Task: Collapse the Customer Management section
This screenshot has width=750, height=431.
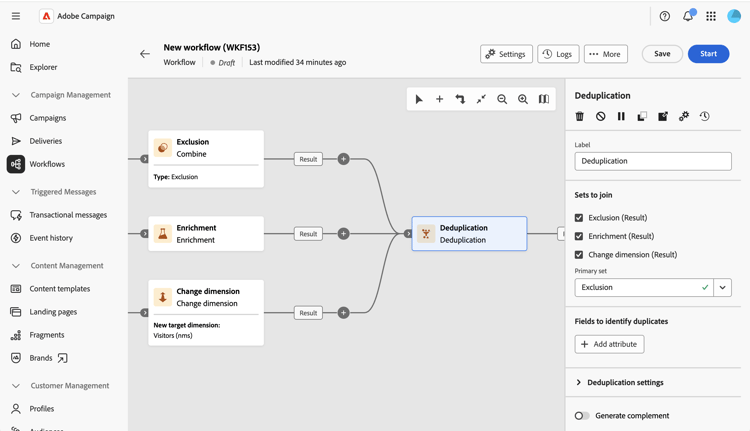Action: 16,386
